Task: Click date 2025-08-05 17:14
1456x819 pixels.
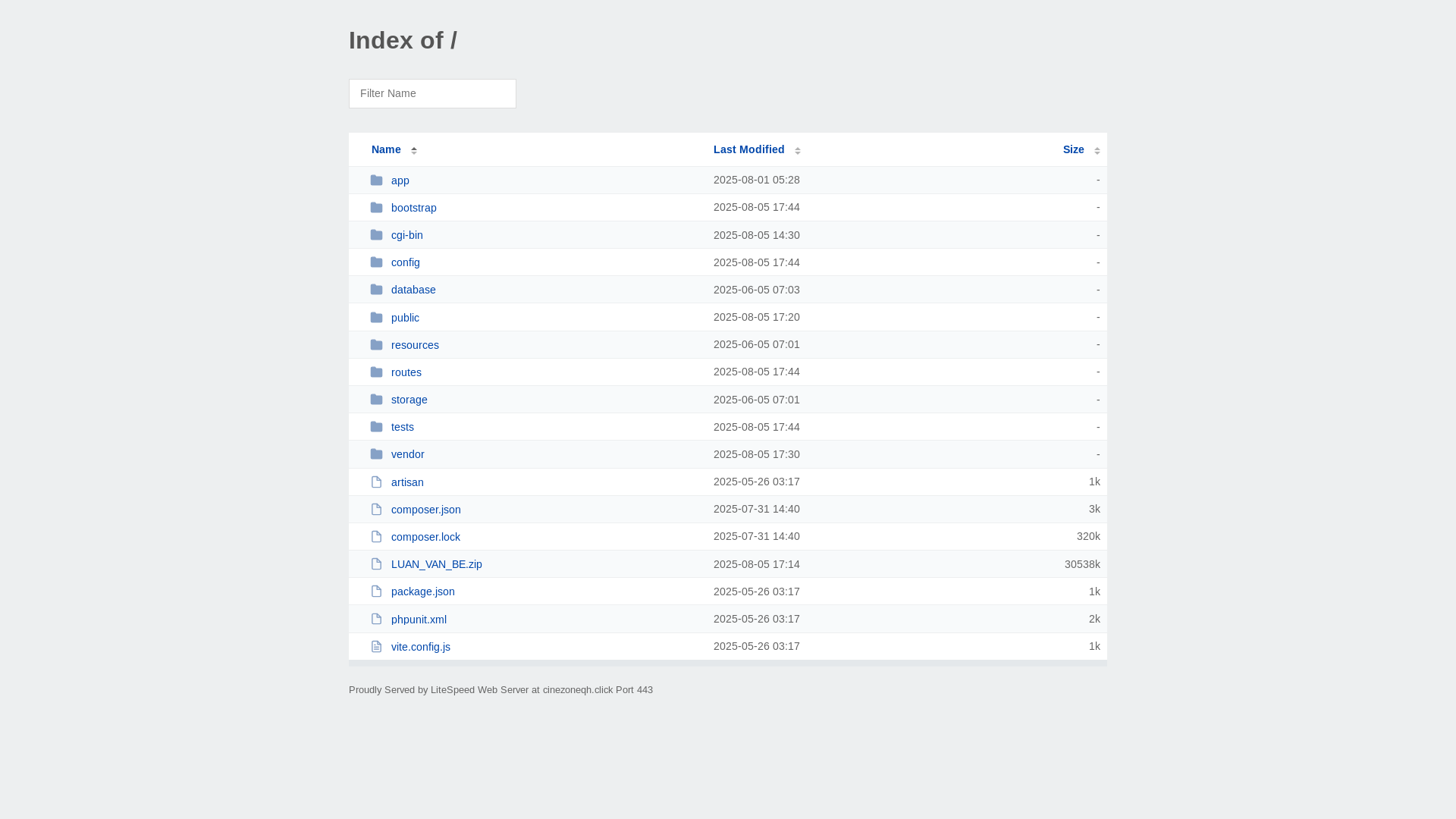Action: [x=757, y=564]
